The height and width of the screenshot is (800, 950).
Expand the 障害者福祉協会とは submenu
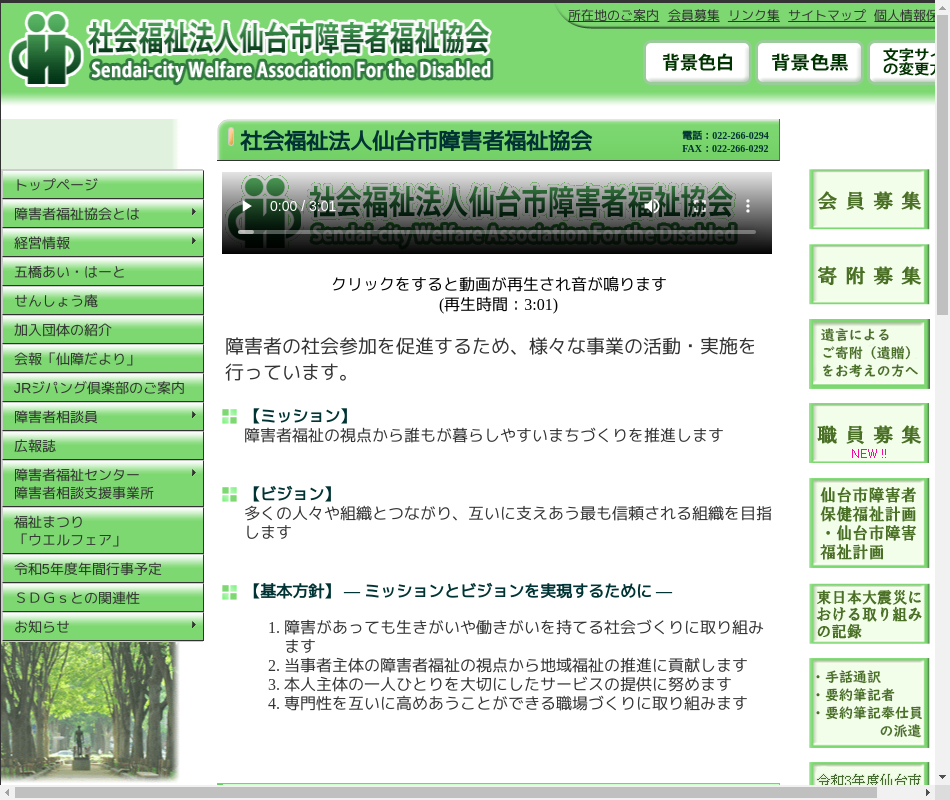coord(103,214)
